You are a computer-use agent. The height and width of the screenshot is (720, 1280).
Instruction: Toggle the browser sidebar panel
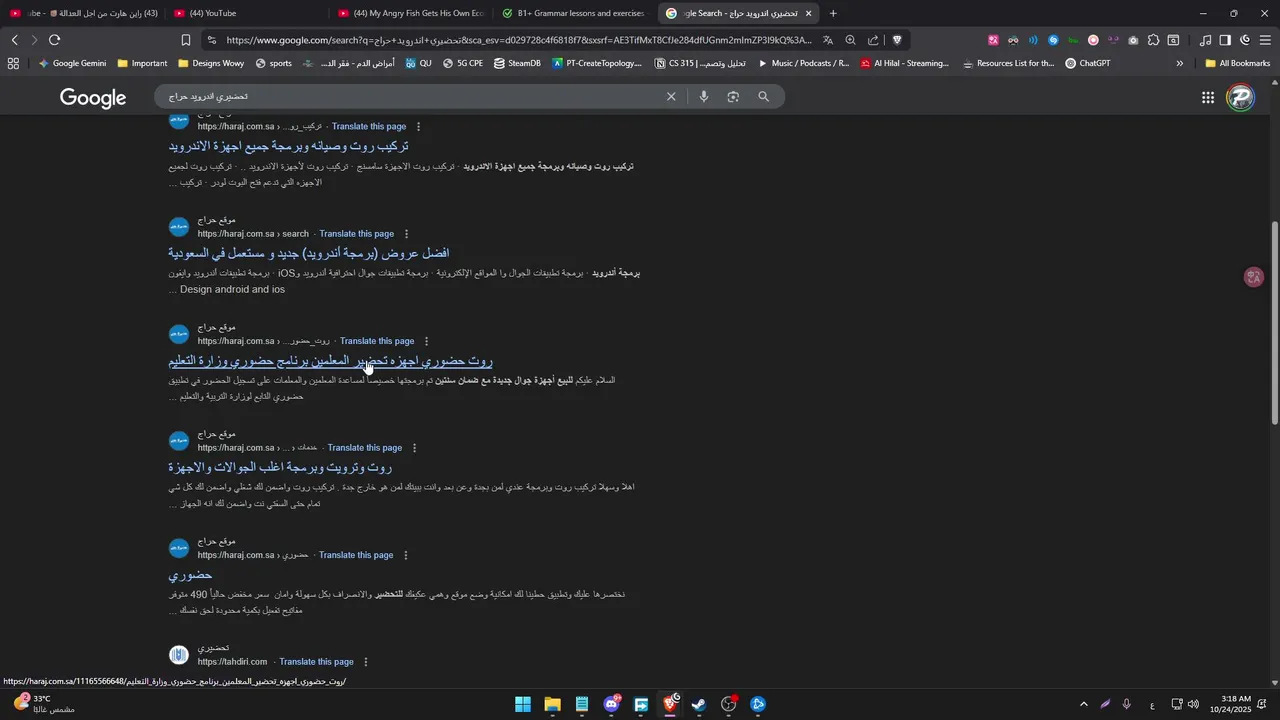[1225, 40]
